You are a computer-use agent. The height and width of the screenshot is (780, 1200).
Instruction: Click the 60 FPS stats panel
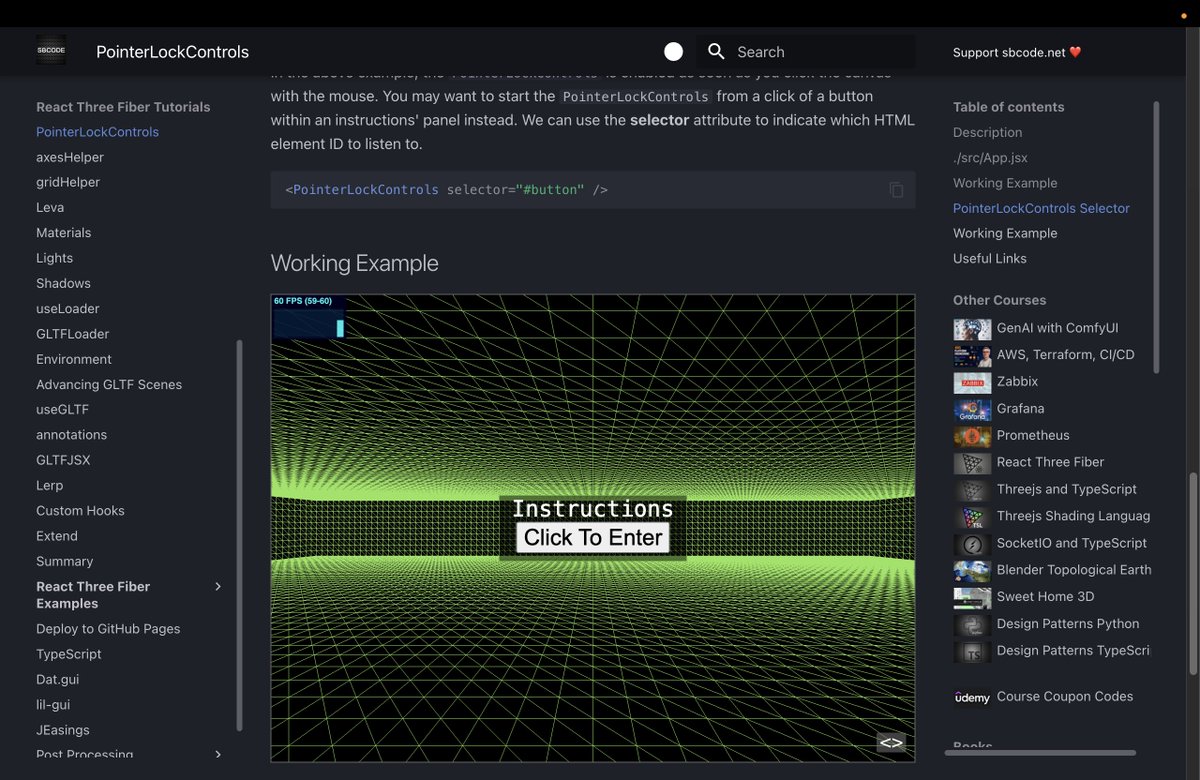tap(309, 316)
